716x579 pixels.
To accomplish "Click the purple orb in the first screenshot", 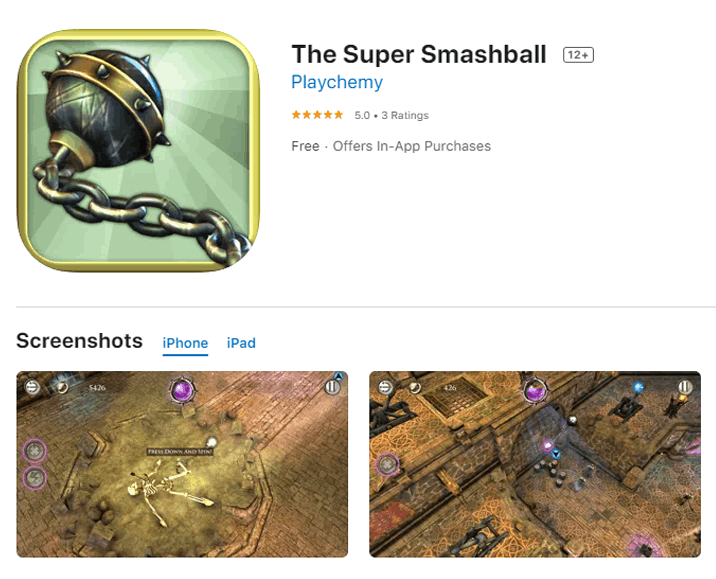I will click(182, 391).
